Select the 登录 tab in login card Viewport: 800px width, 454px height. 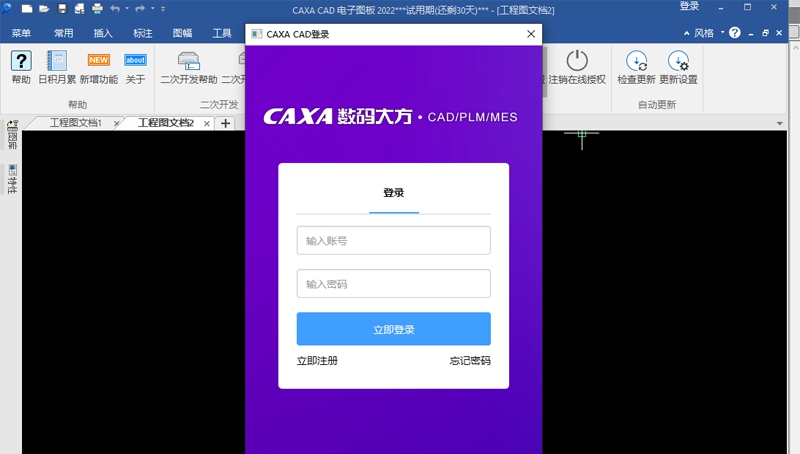tap(394, 193)
